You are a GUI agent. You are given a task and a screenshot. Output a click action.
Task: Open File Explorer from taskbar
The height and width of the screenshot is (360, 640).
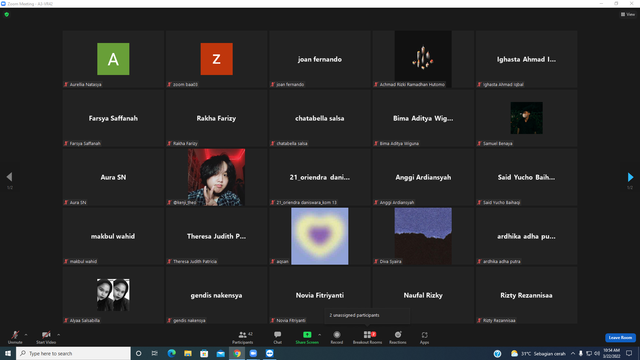coord(188,353)
